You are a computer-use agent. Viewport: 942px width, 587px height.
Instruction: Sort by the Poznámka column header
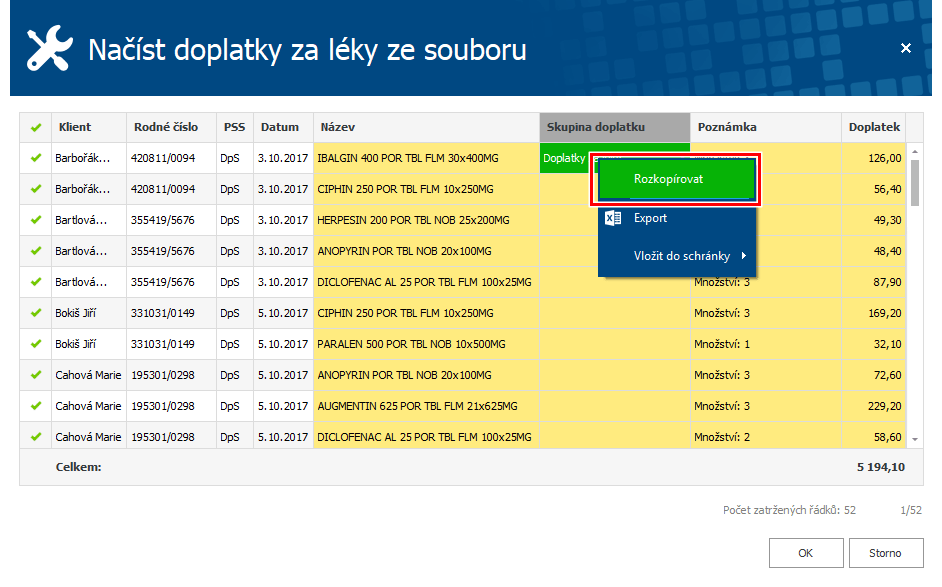click(x=765, y=127)
